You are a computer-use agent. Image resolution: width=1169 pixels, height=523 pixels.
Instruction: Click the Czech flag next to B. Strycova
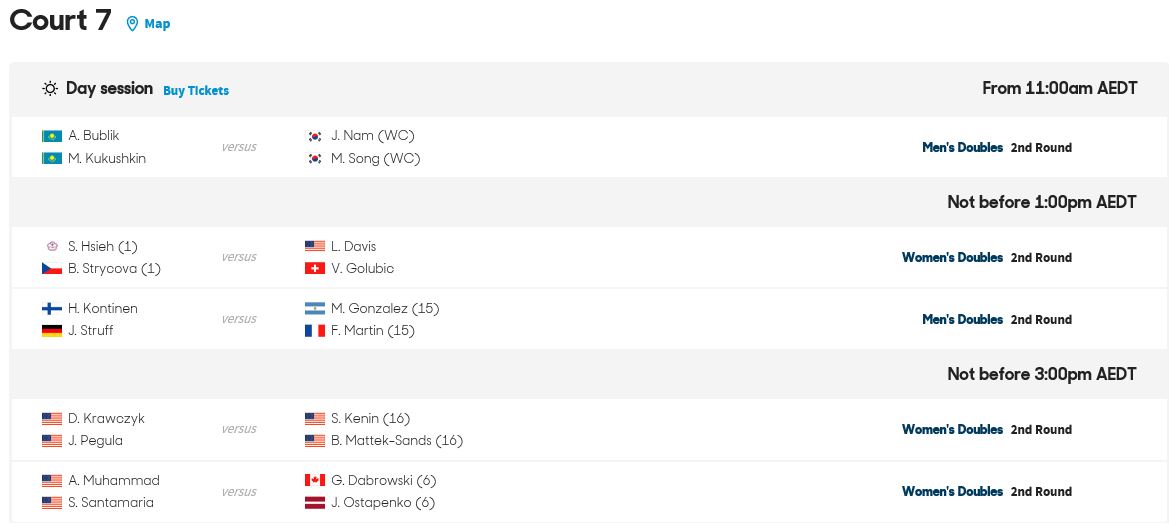tap(51, 269)
